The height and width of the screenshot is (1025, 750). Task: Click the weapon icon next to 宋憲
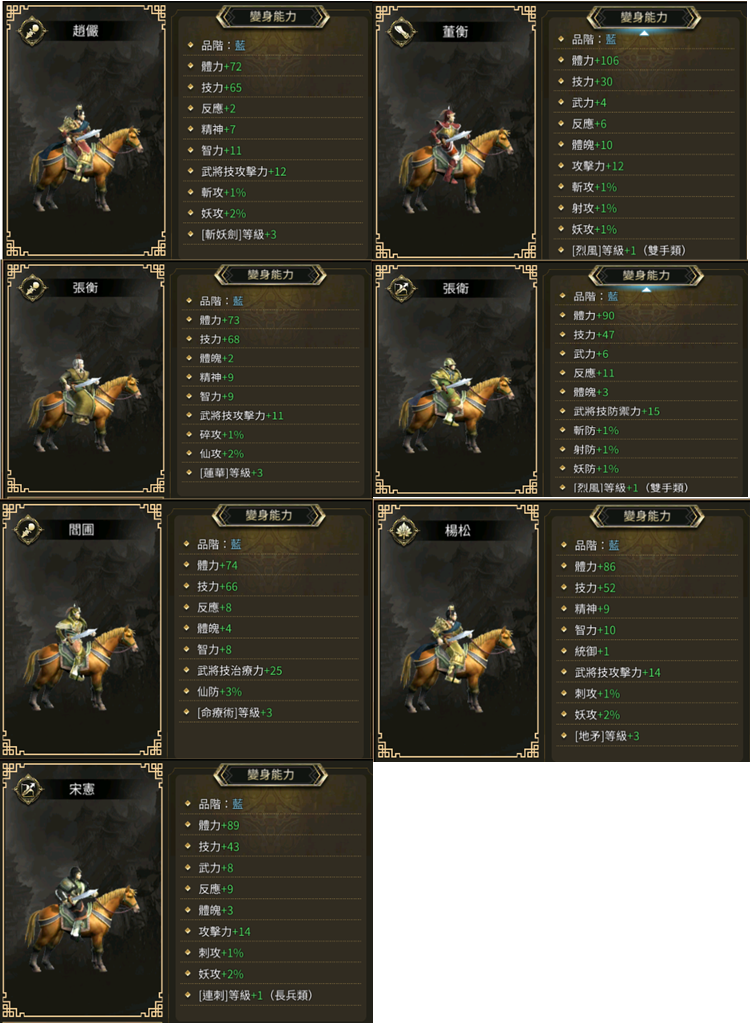point(29,789)
